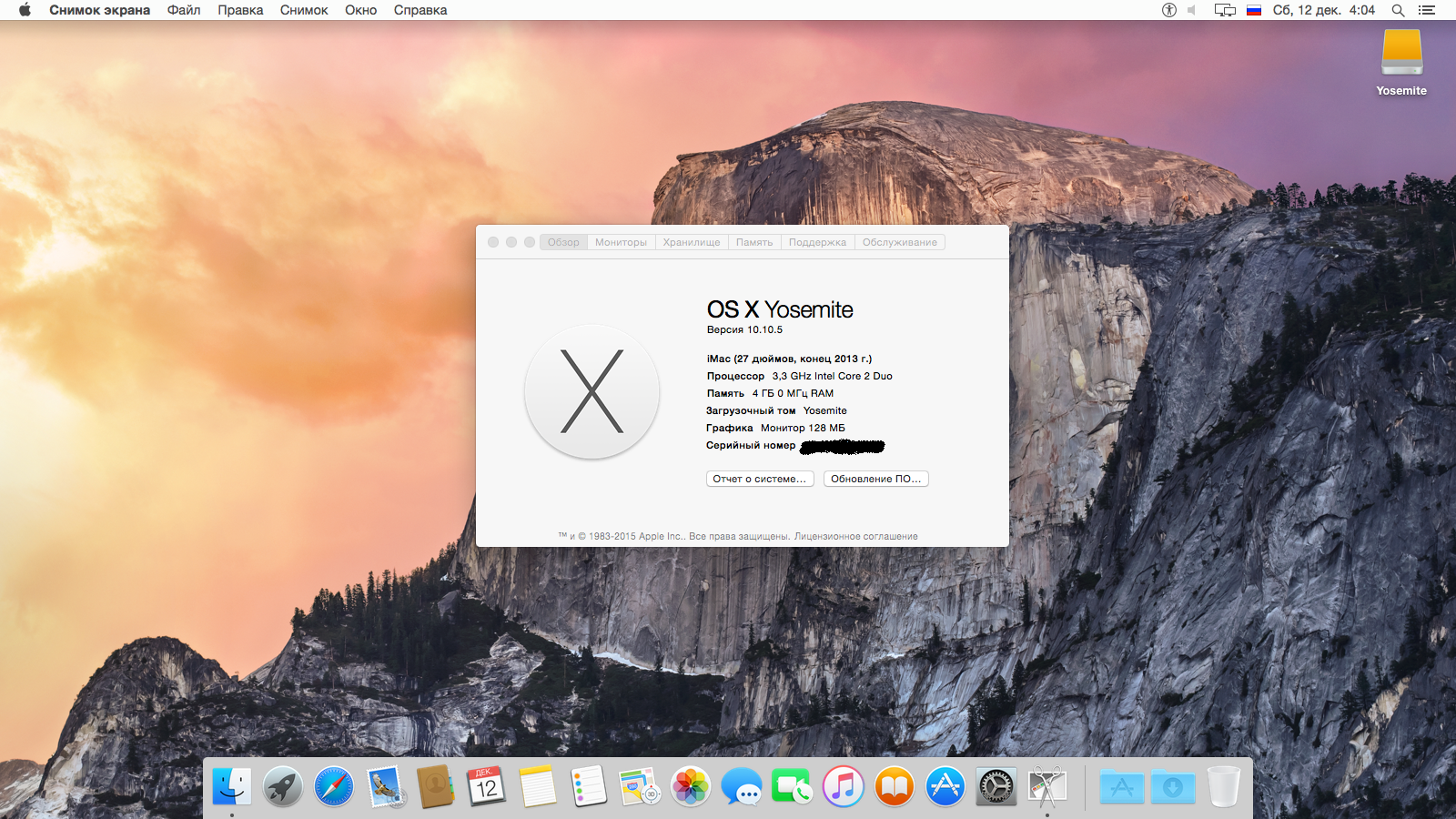Switch to Мониторы tab

621,242
